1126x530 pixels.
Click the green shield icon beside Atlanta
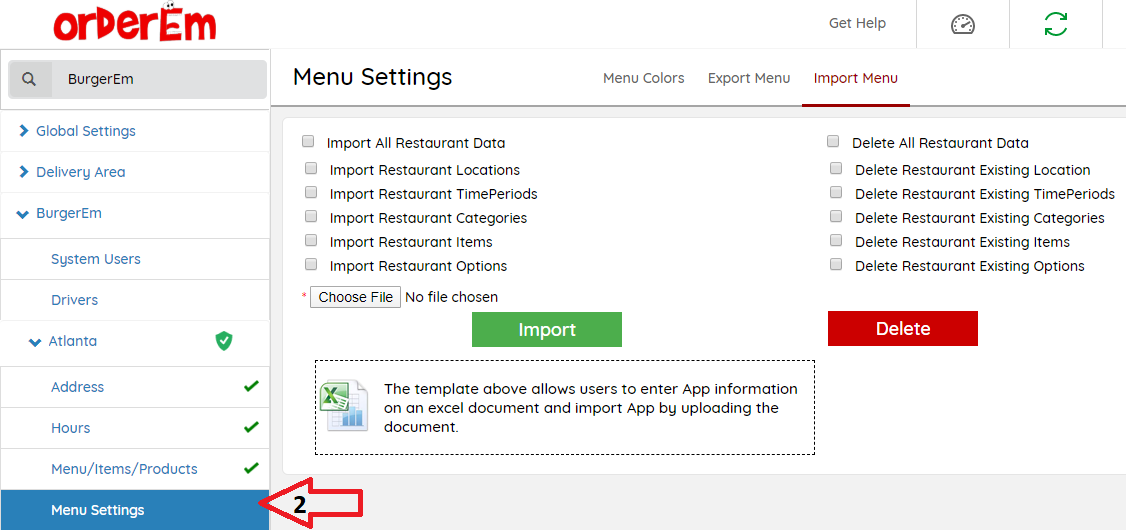[x=224, y=341]
